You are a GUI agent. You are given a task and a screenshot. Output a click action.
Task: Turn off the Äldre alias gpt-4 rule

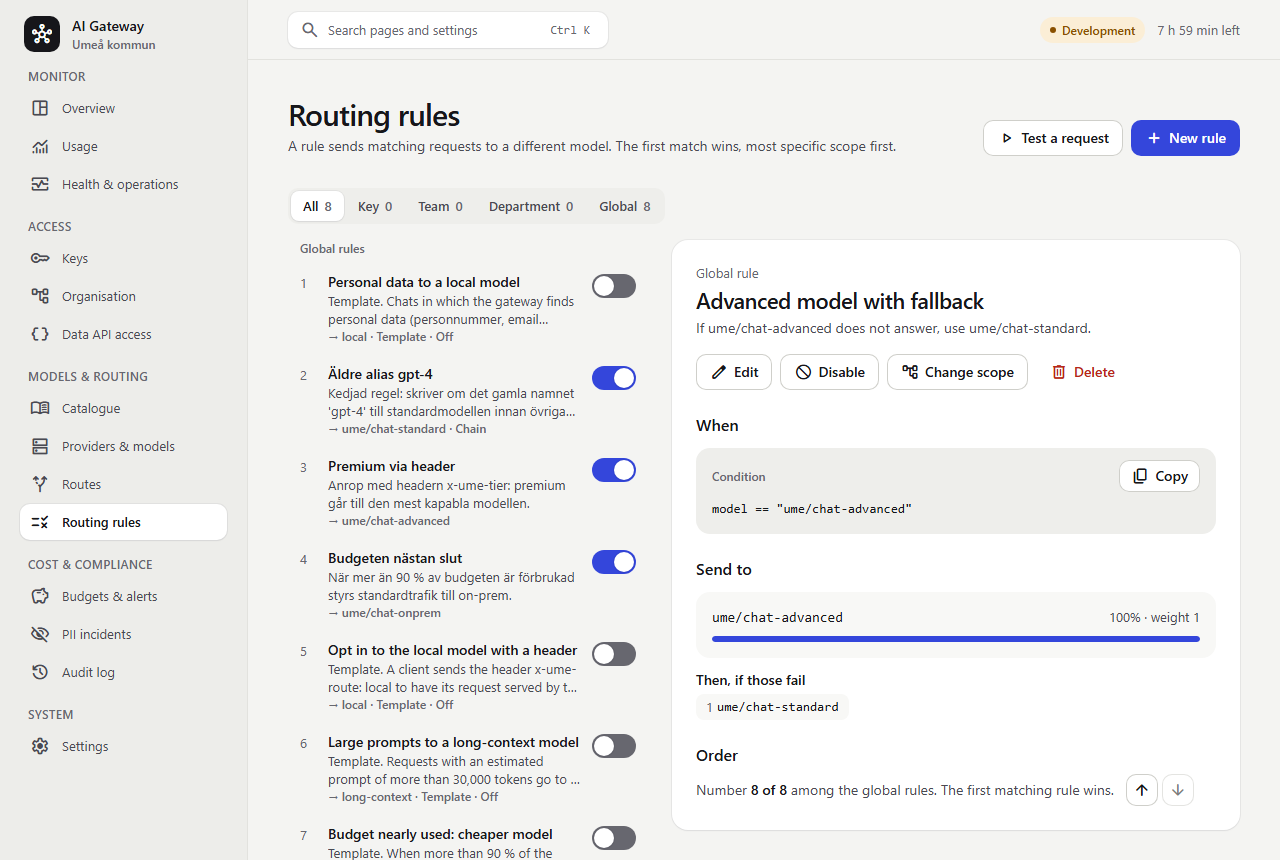pyautogui.click(x=614, y=378)
